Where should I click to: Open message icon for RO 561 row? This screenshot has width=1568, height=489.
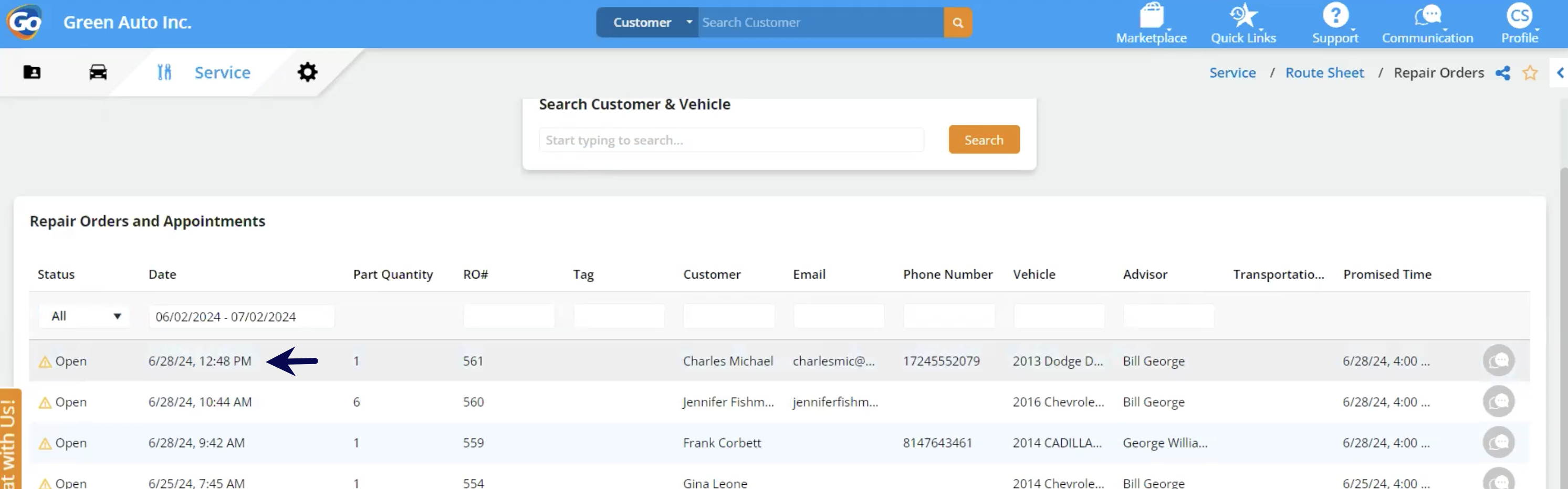pyautogui.click(x=1498, y=360)
